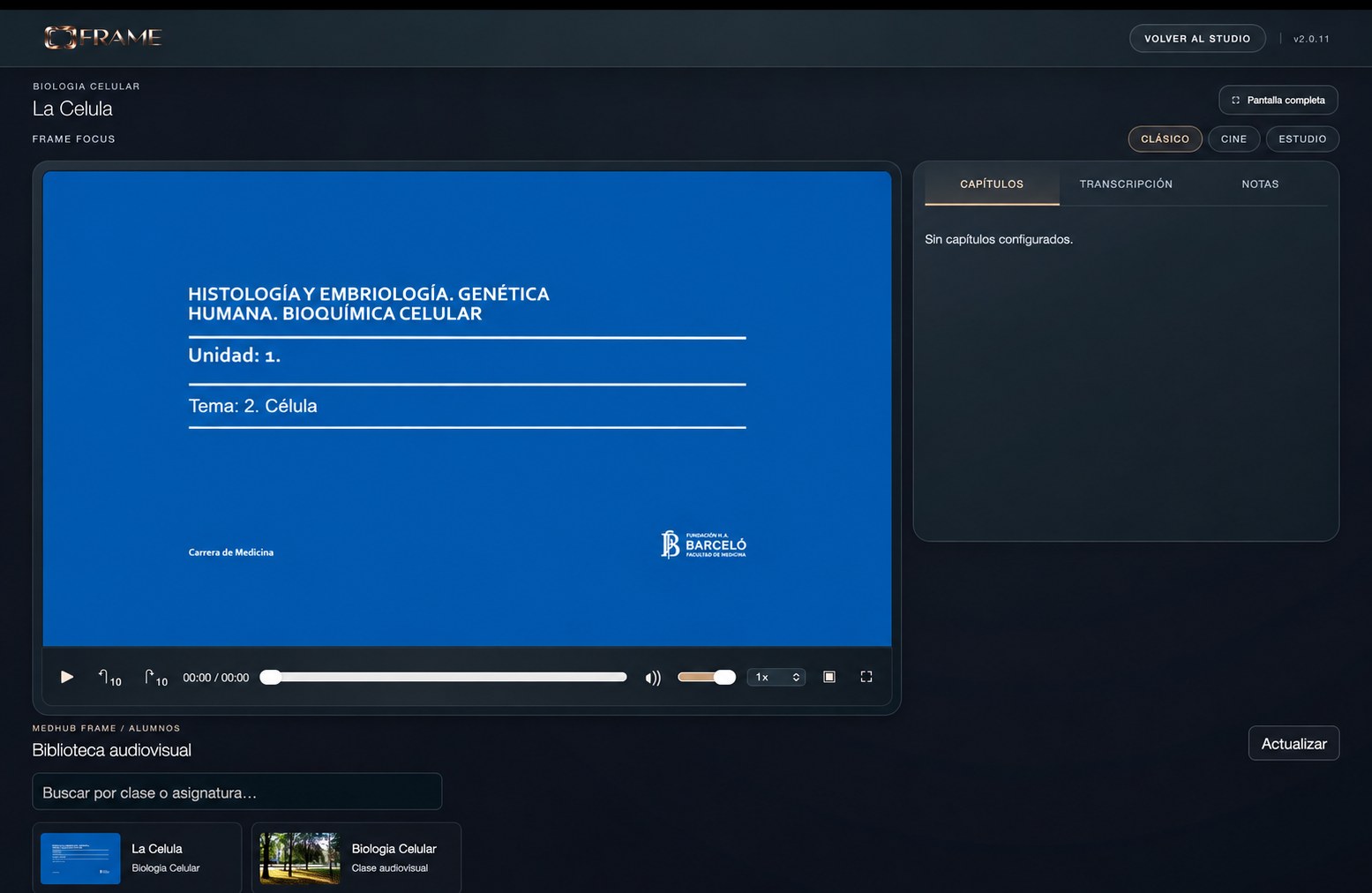Click the version label v2.0.11

(1311, 39)
